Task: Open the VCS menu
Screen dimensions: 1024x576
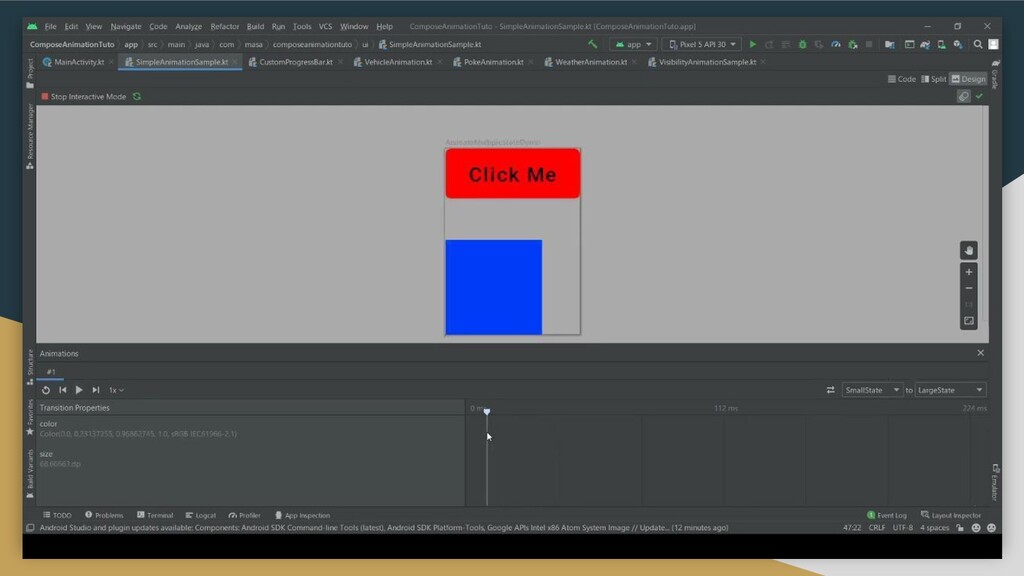Action: (x=325, y=27)
